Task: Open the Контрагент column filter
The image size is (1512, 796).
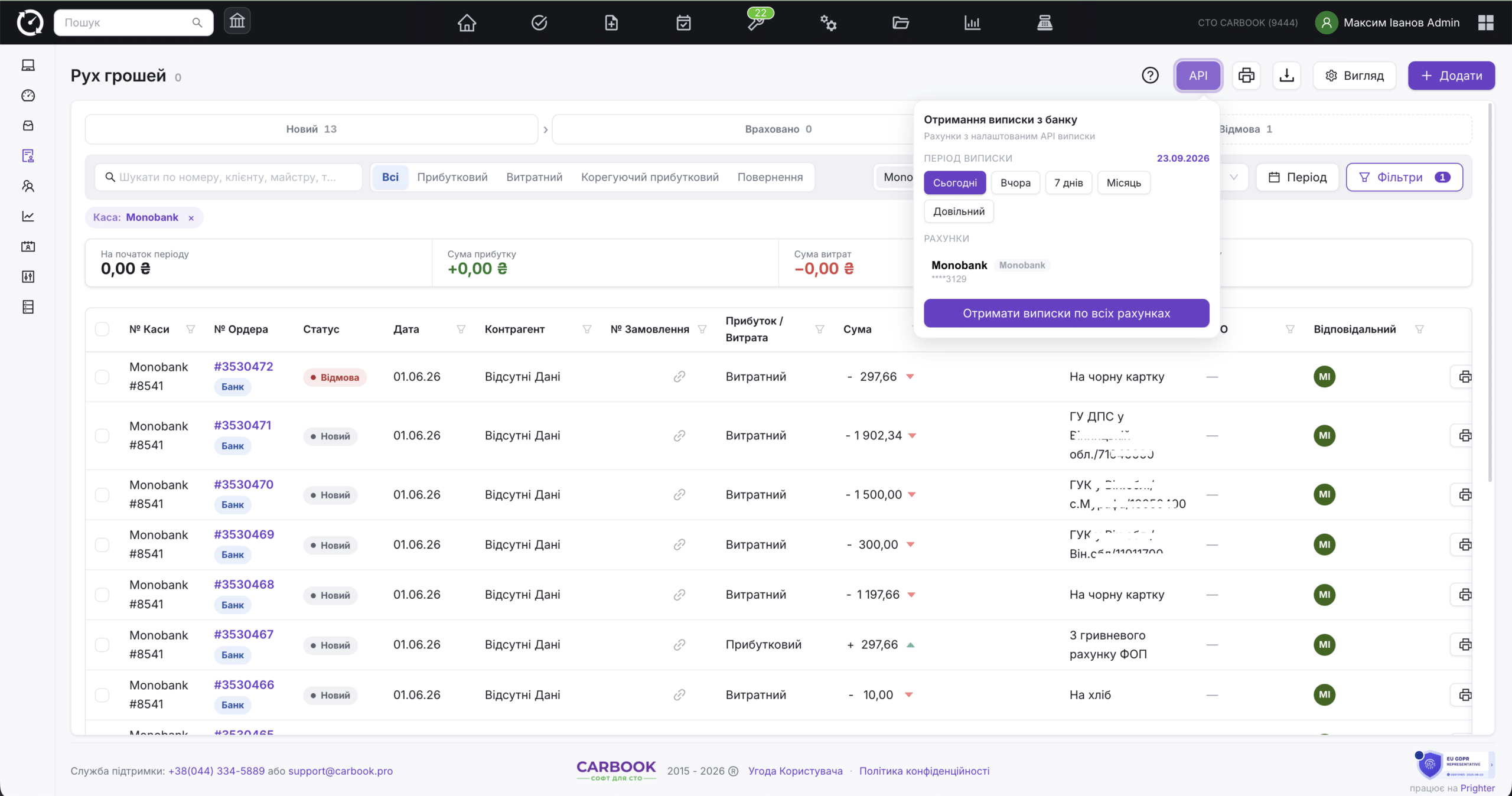Action: (x=586, y=329)
